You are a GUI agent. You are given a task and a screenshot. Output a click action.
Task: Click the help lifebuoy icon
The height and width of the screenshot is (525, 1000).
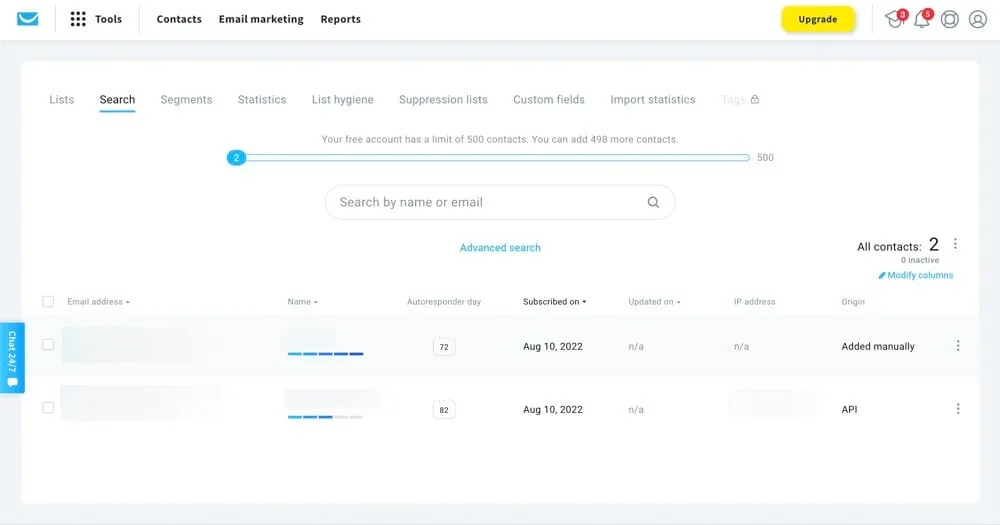950,19
